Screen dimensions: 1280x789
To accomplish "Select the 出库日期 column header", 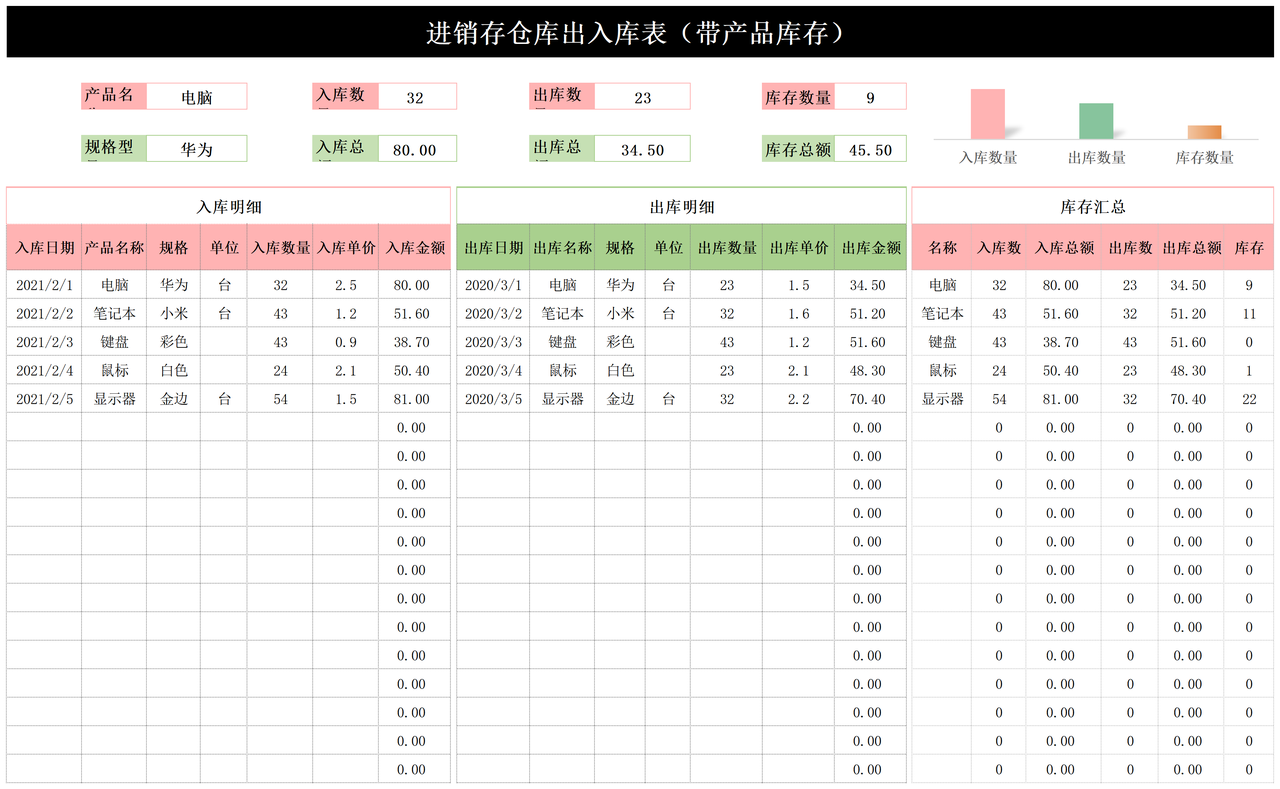I will [x=493, y=247].
